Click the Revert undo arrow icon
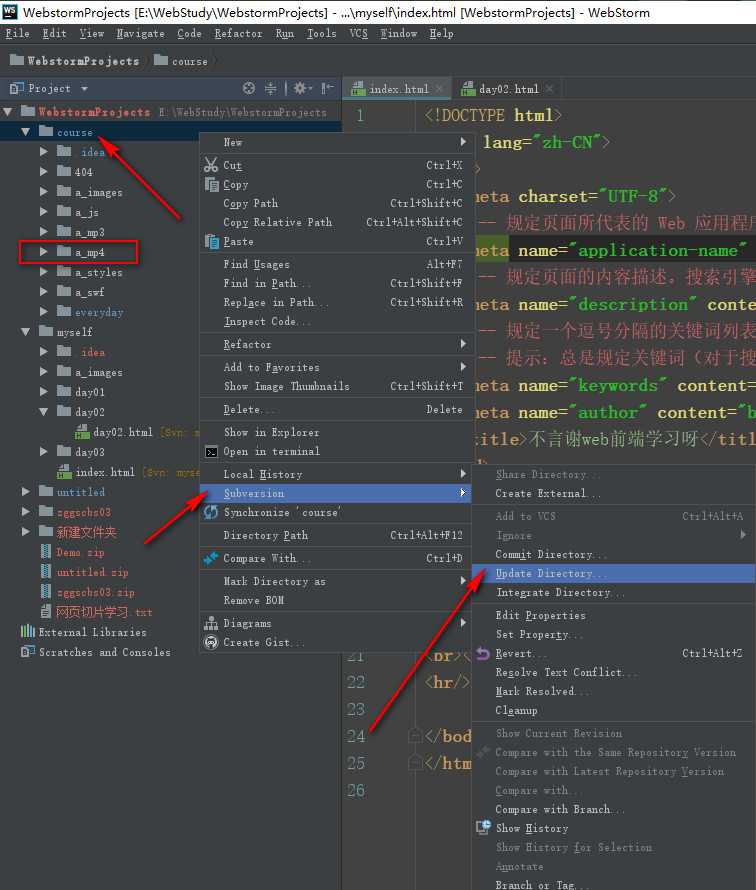The width and height of the screenshot is (756, 890). click(x=483, y=653)
